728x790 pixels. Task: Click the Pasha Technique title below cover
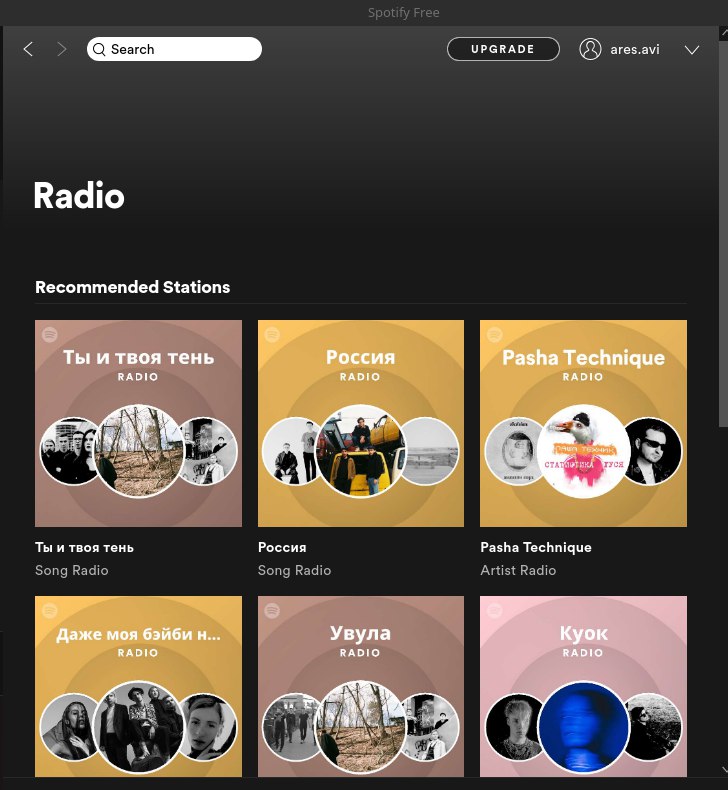coord(536,547)
